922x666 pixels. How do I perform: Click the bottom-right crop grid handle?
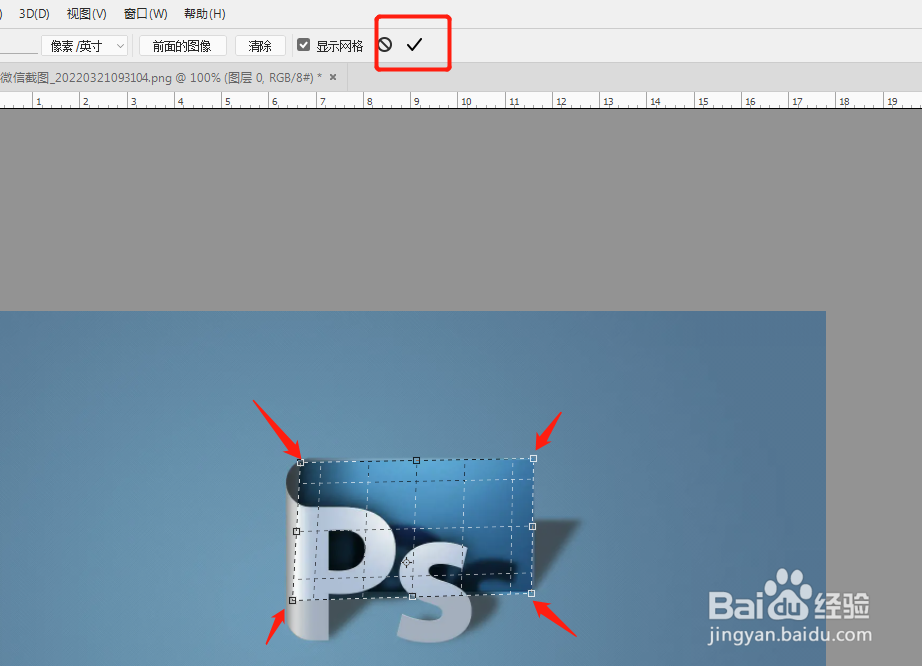(532, 594)
